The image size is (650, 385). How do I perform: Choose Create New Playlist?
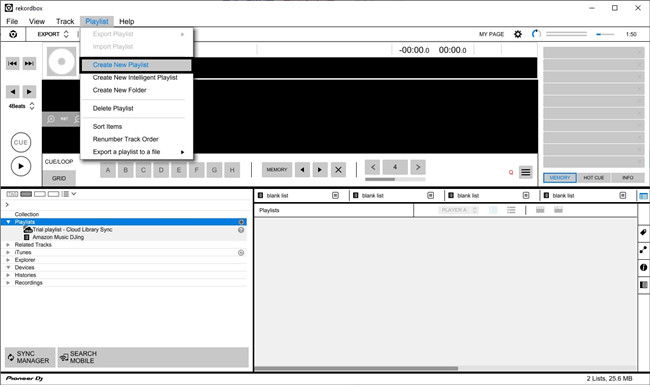click(136, 65)
